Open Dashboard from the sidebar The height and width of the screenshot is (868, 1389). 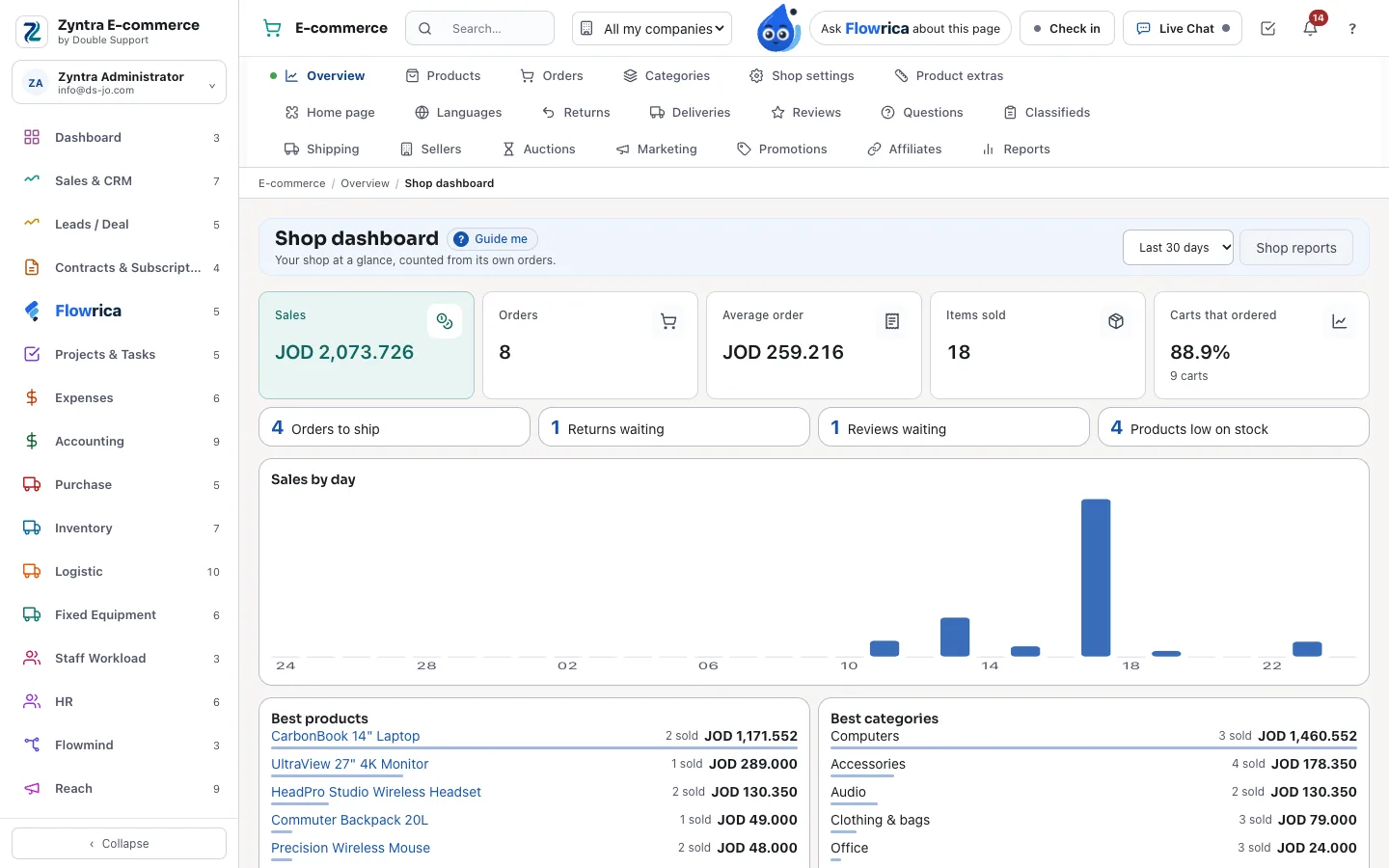coord(120,138)
